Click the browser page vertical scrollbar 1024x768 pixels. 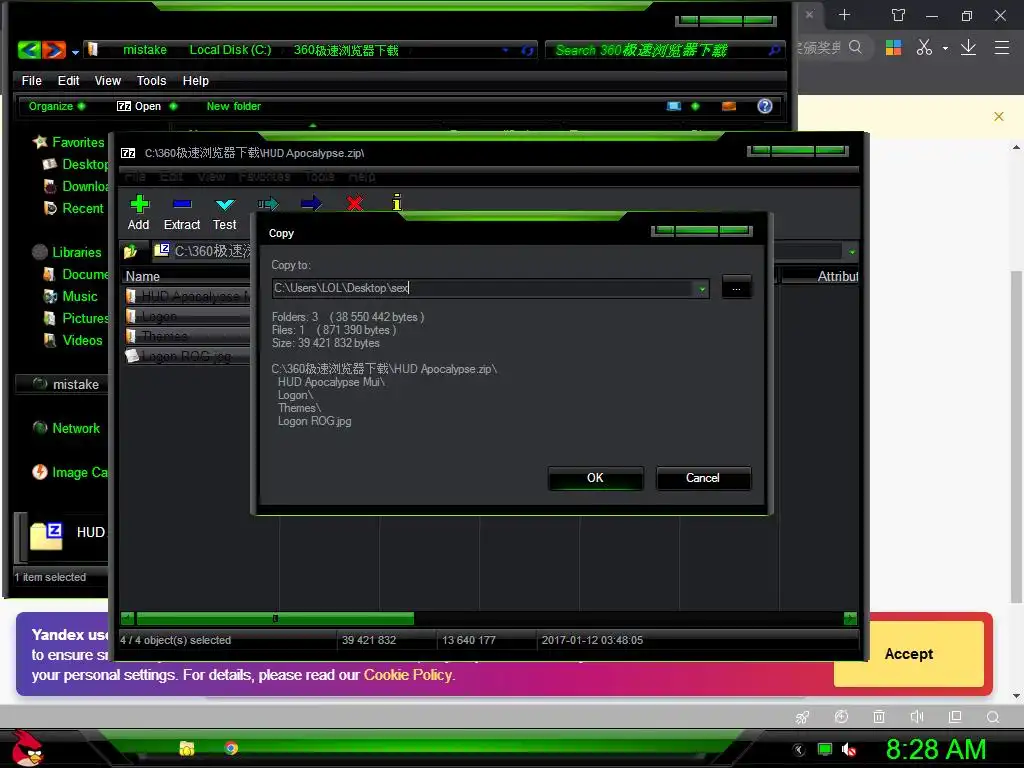click(1016, 436)
